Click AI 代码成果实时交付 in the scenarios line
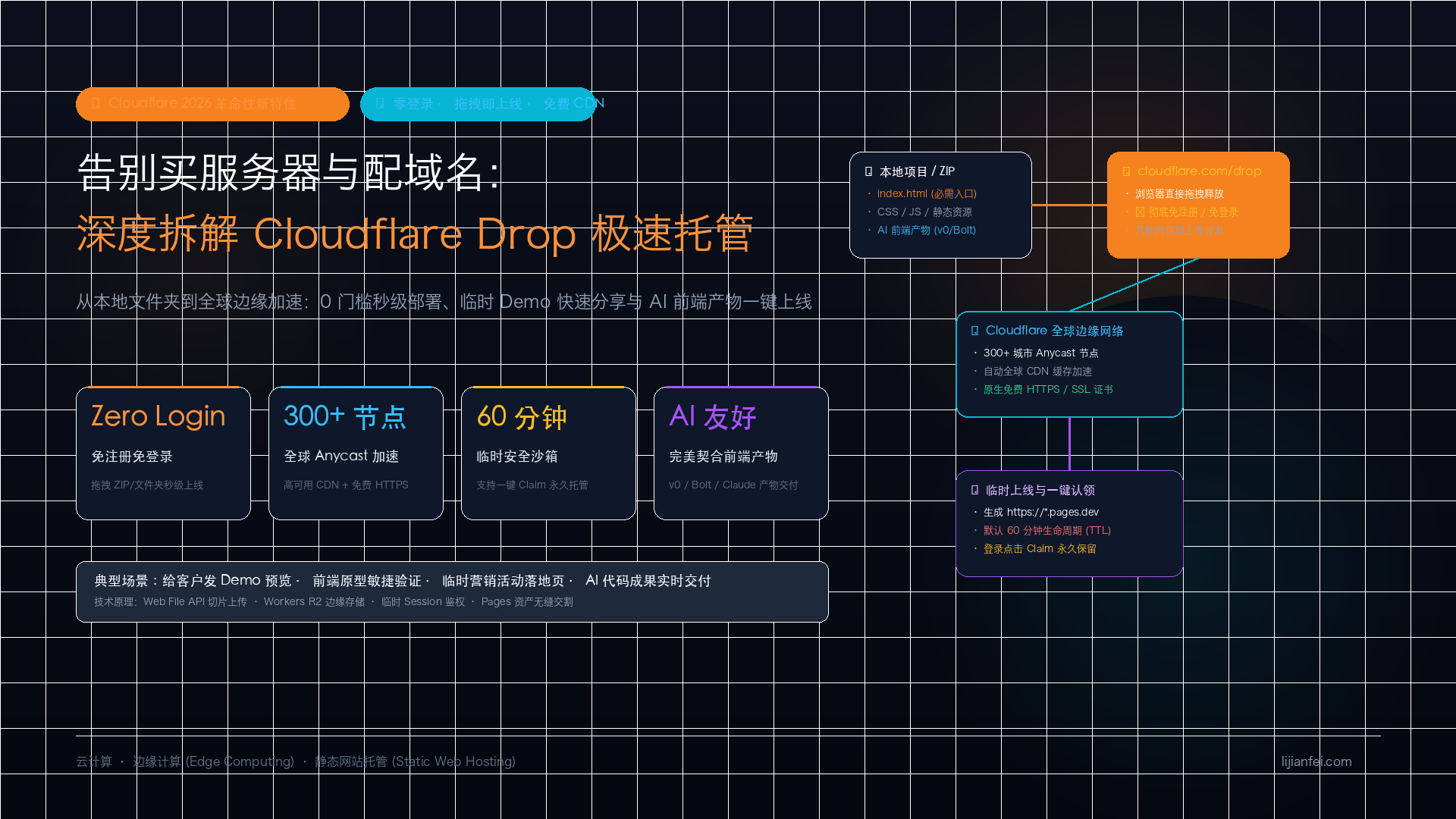 pyautogui.click(x=648, y=581)
